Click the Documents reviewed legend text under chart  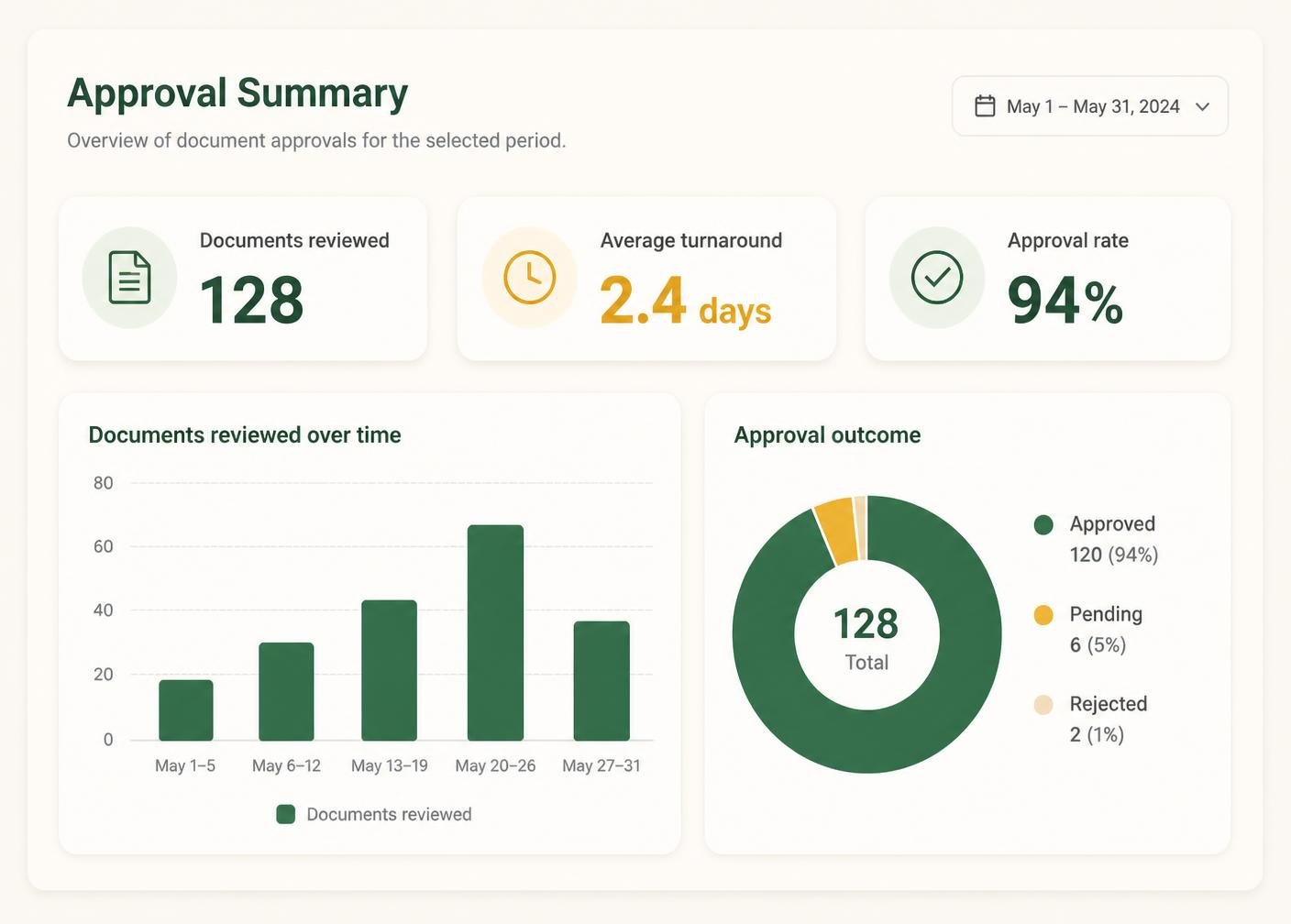[x=389, y=814]
